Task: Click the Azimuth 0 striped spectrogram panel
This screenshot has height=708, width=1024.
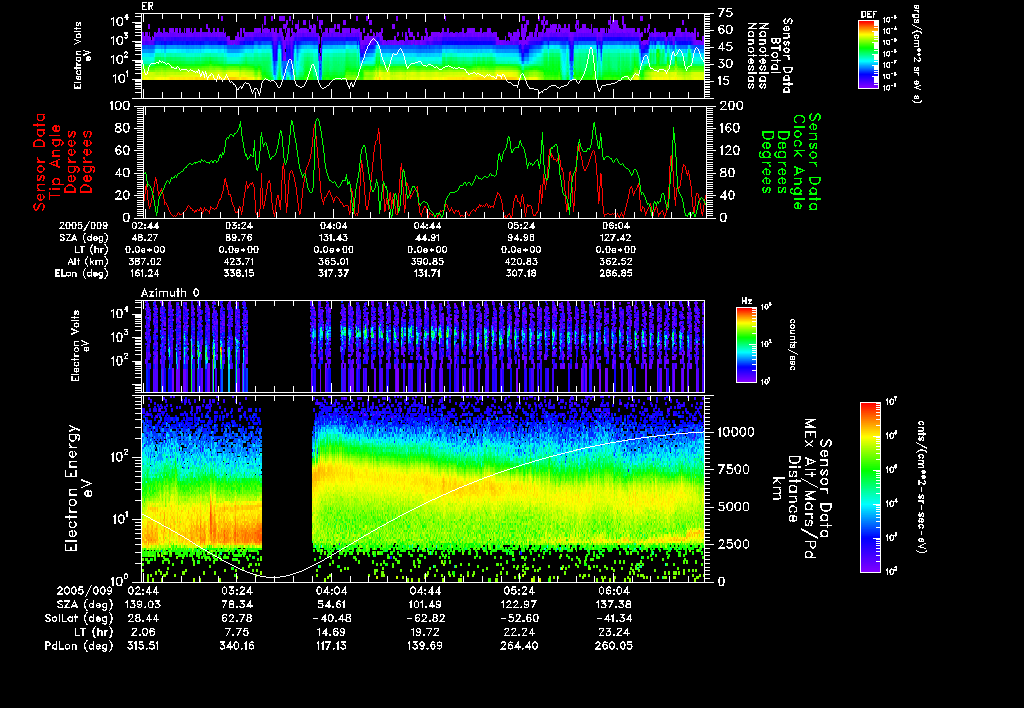Action: 423,346
